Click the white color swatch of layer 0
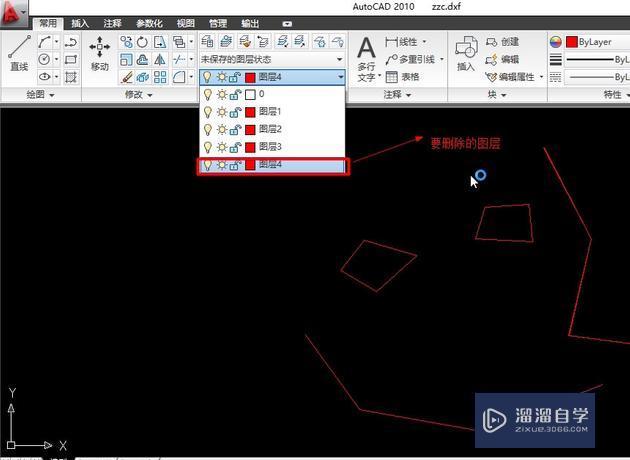Viewport: 630px width, 460px height. 250,94
